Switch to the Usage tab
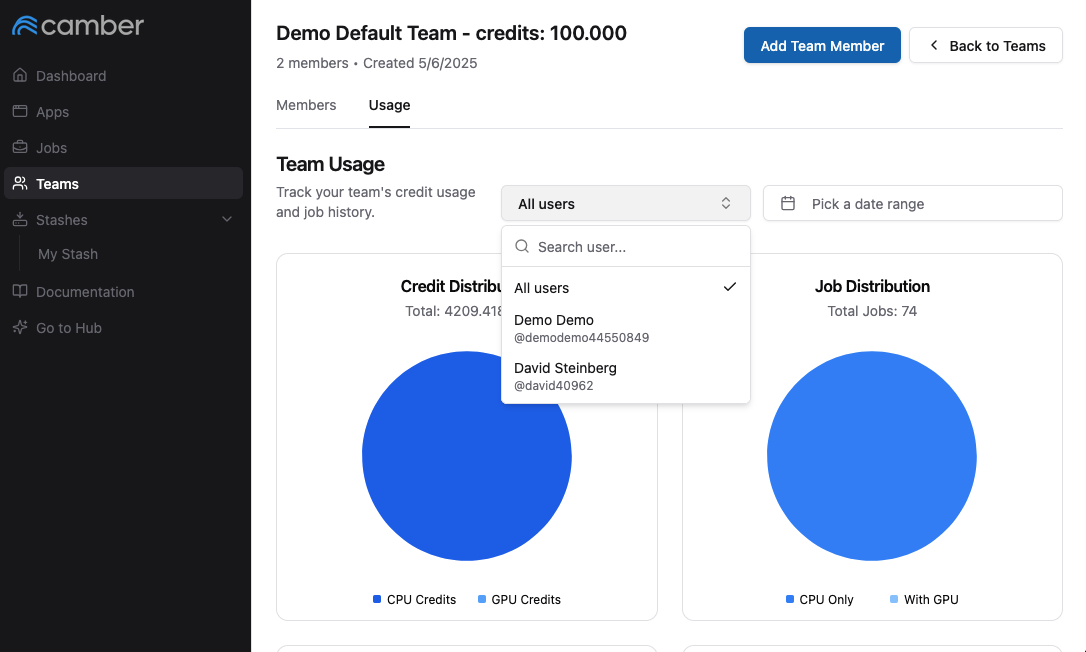This screenshot has height=652, width=1086. click(389, 105)
